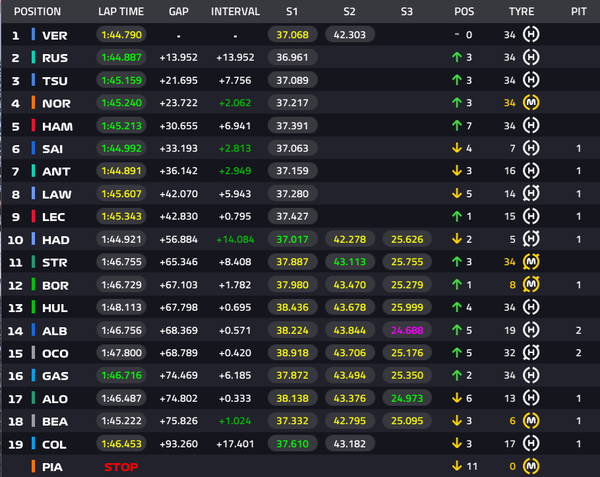Click ALB's hard tyre icon
Image resolution: width=600 pixels, height=477 pixels.
click(x=531, y=330)
